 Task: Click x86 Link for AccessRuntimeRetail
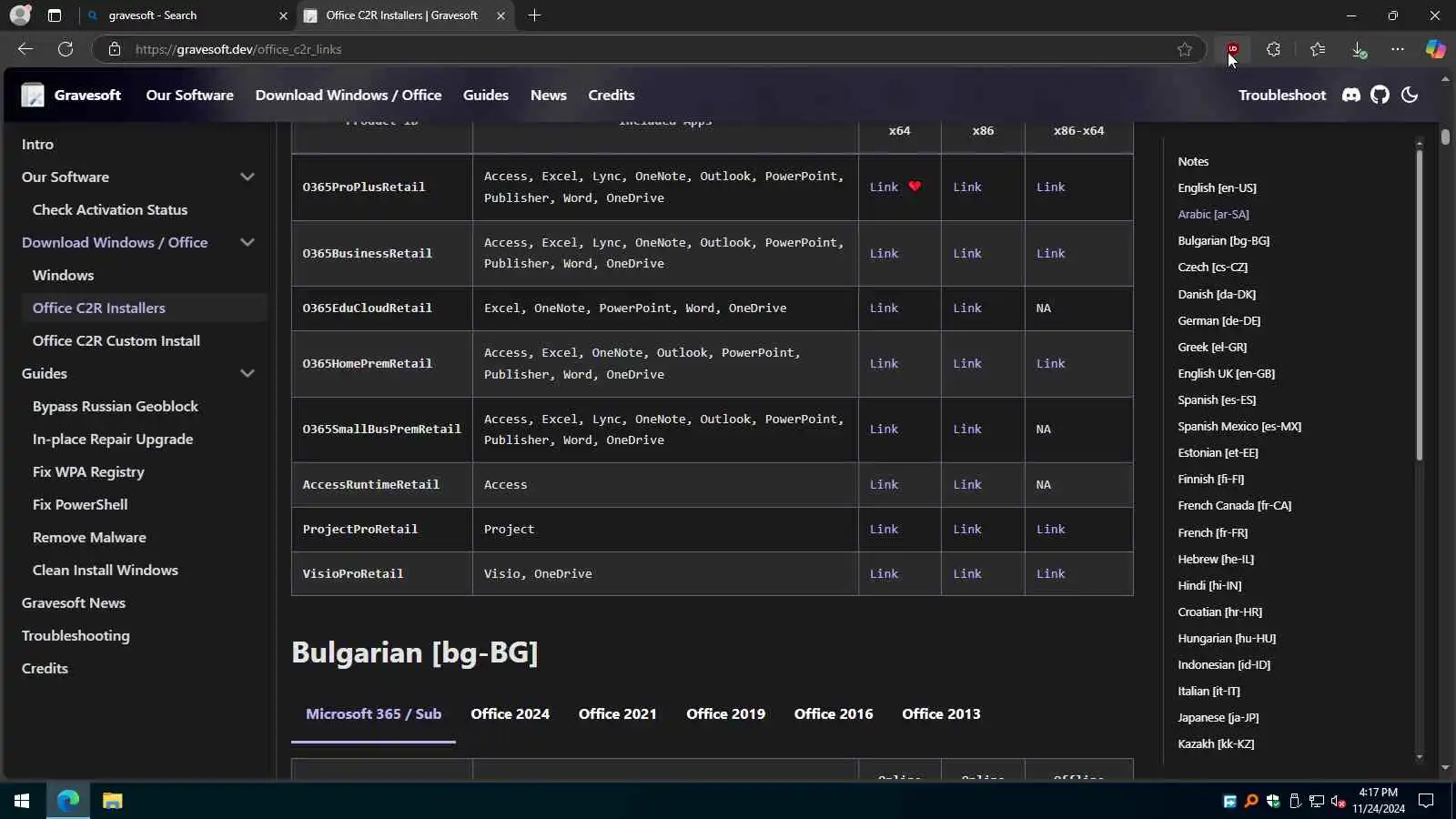coord(967,484)
